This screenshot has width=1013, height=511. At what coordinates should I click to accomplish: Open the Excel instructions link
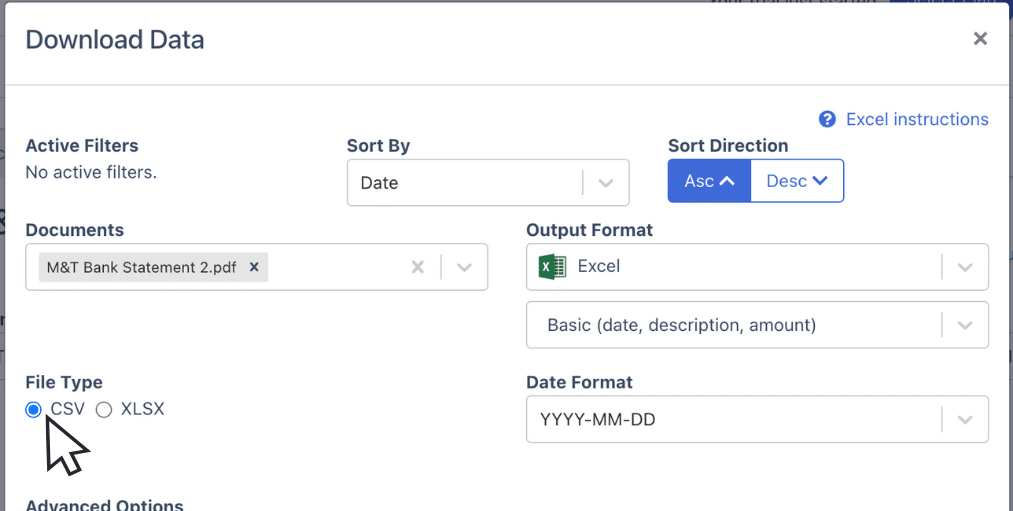pos(917,120)
